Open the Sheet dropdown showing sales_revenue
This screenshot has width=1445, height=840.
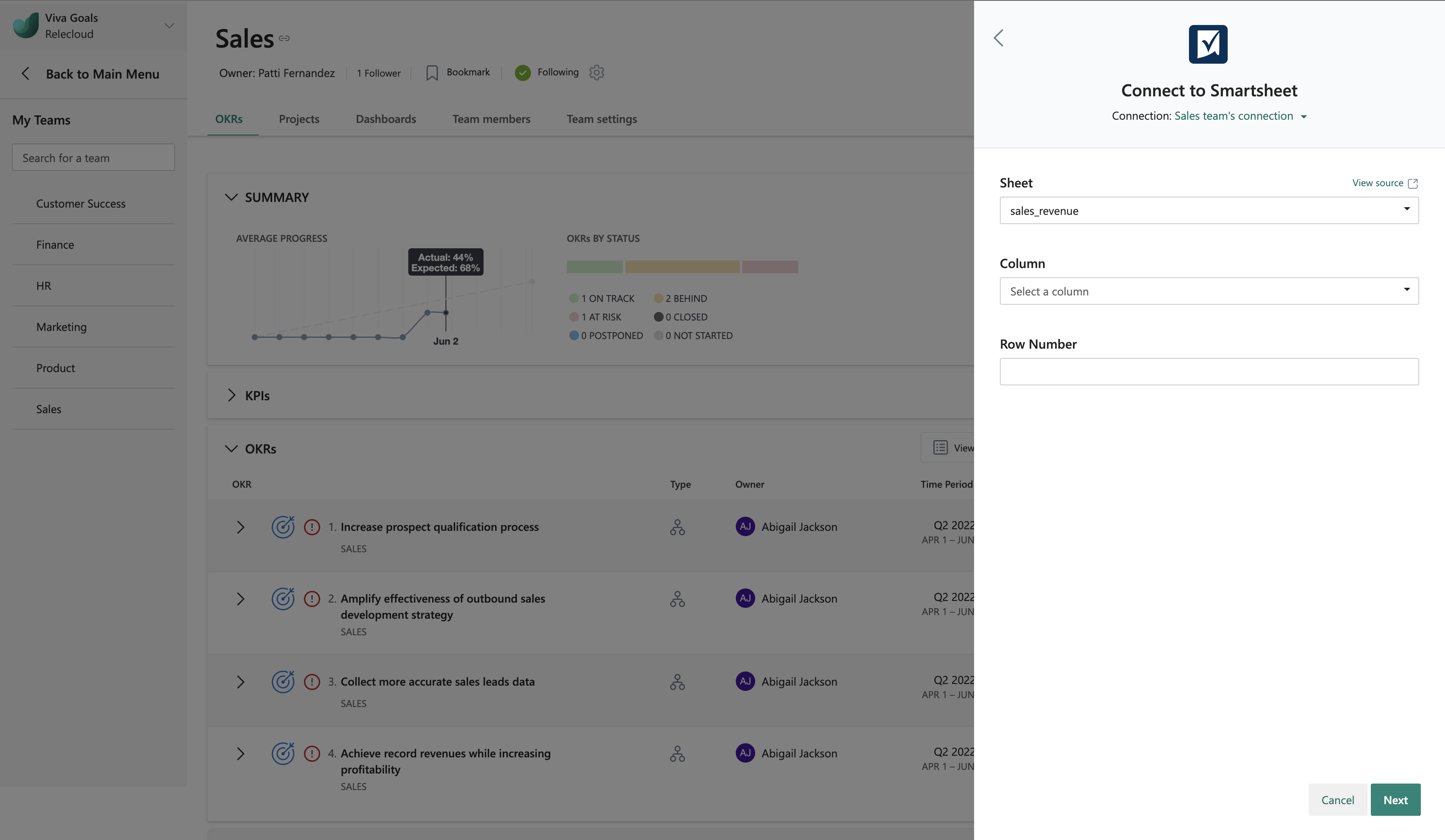click(1209, 210)
